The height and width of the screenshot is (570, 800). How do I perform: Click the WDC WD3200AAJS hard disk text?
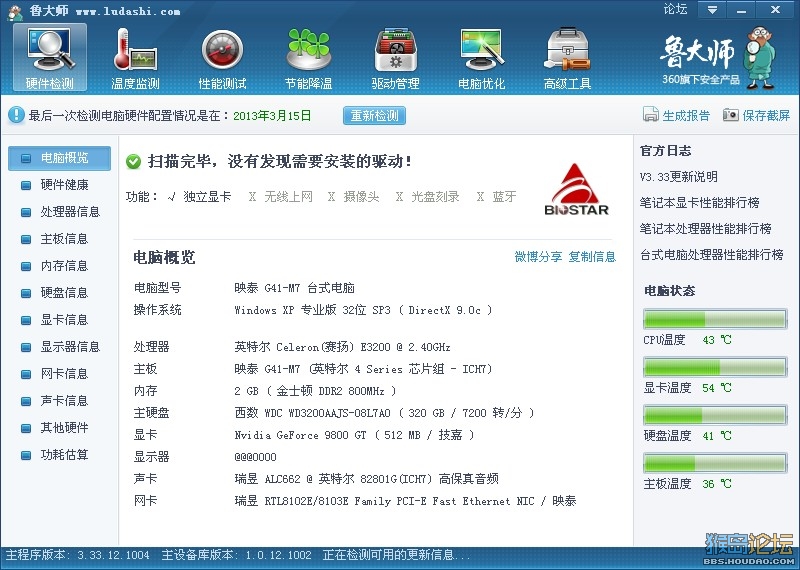pos(384,413)
